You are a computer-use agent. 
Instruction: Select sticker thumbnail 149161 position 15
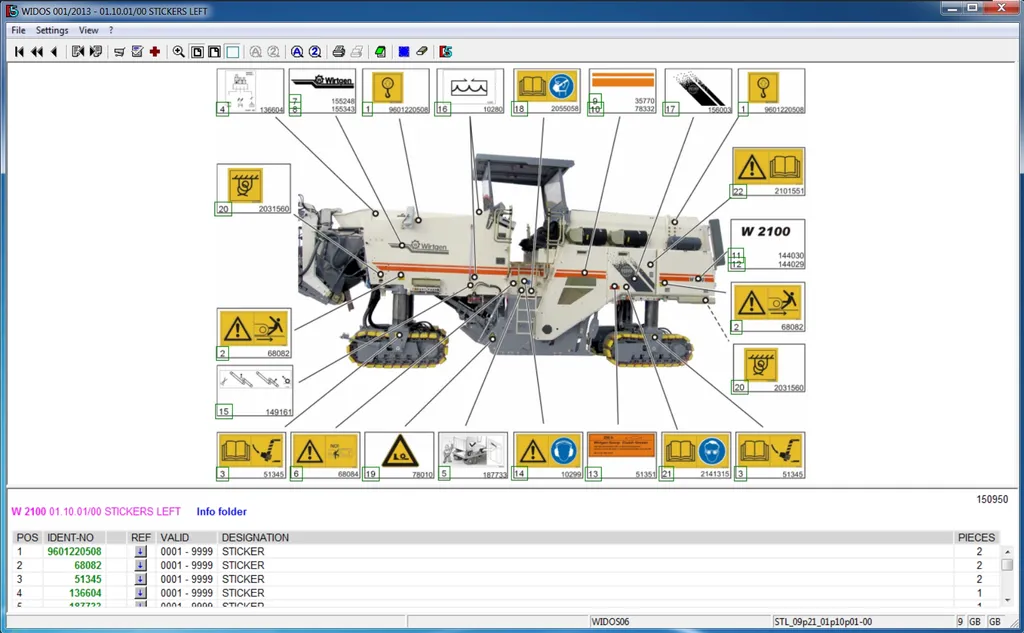click(x=254, y=391)
